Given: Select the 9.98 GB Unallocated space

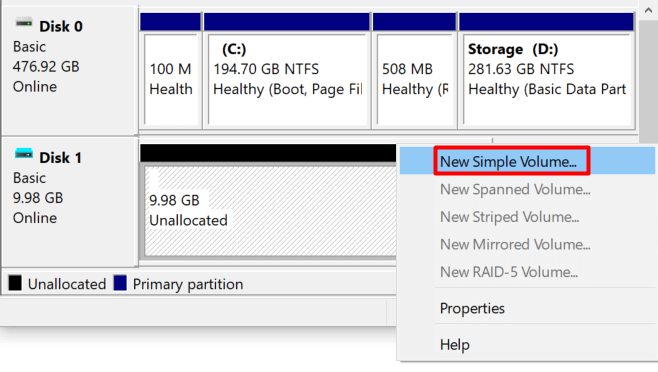Looking at the screenshot, I should [x=269, y=210].
